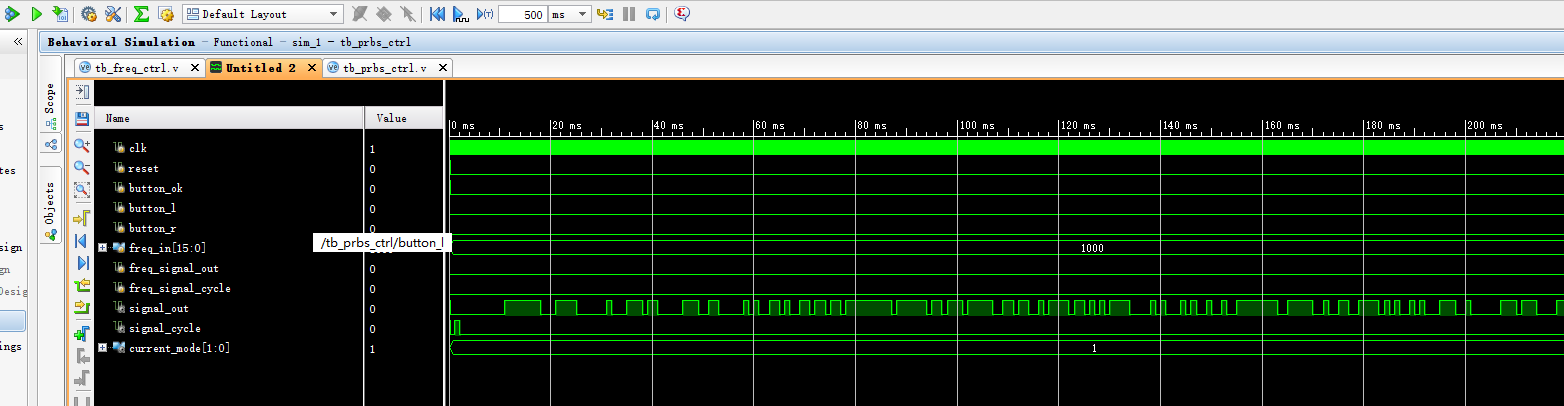
Task: Expand the freq_in[15:0] bus signal
Action: pyautogui.click(x=102, y=248)
